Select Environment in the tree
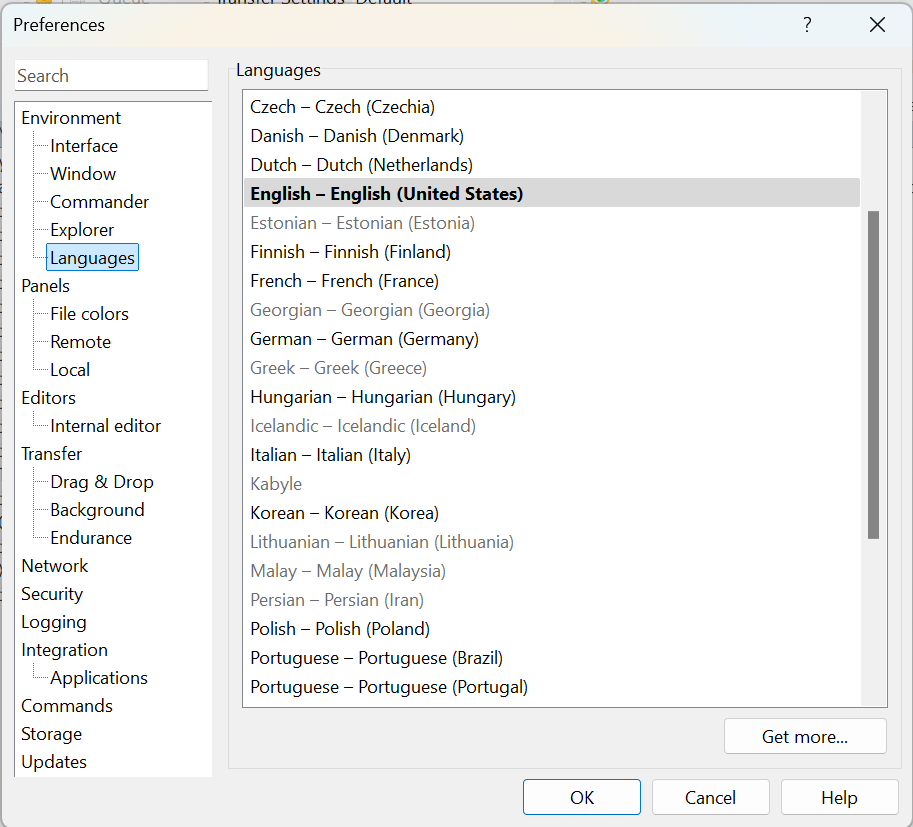913x827 pixels. coord(71,118)
